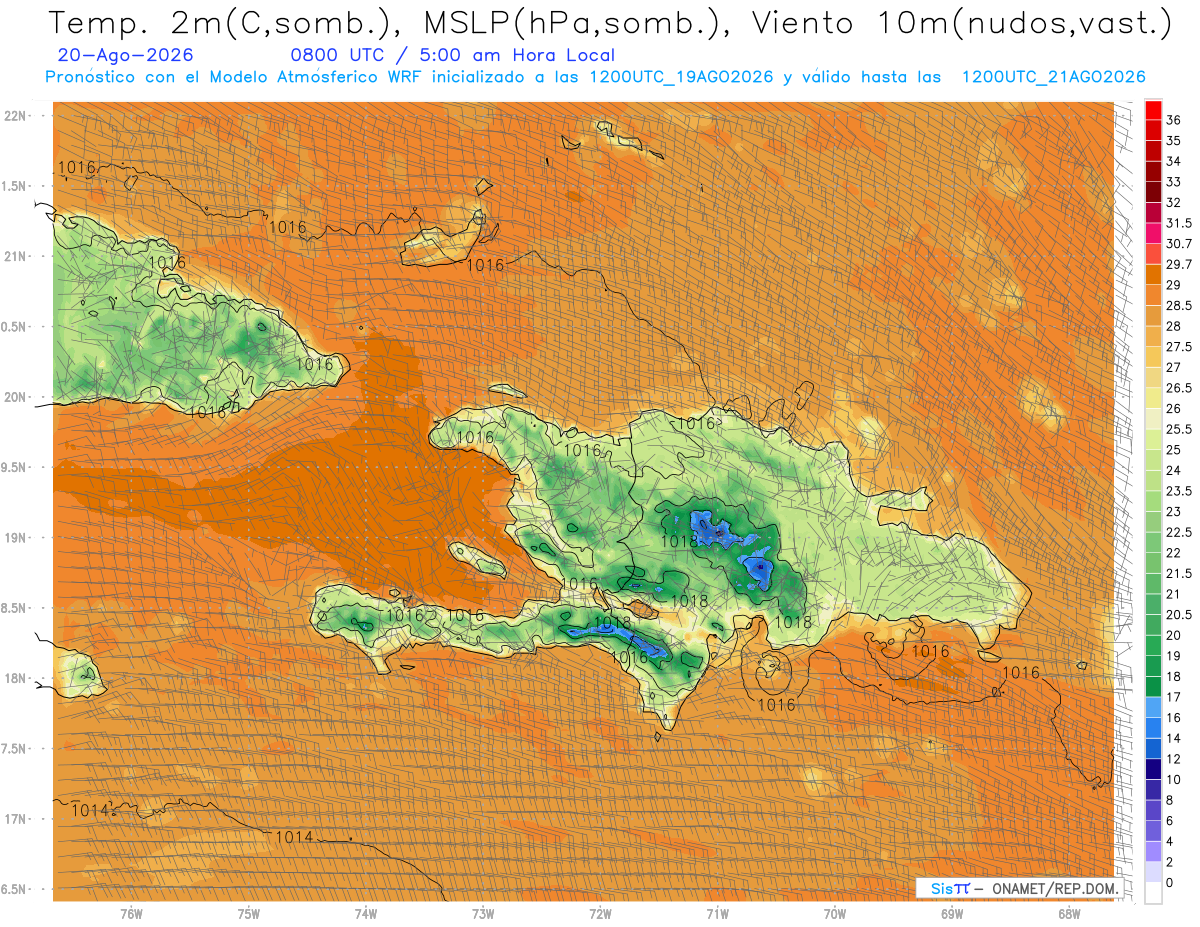Click the '75W' longitude label
Image resolution: width=1200 pixels, height=927 pixels.
click(x=249, y=913)
